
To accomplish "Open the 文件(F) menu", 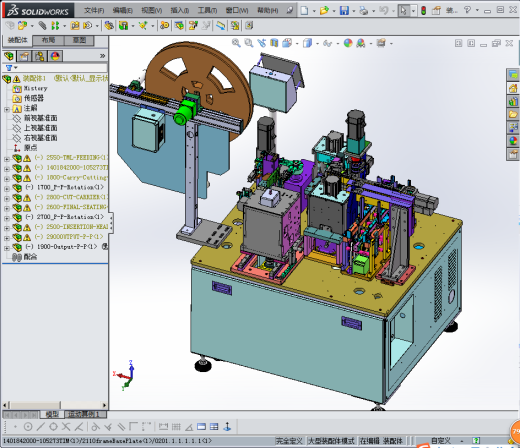I will point(94,10).
